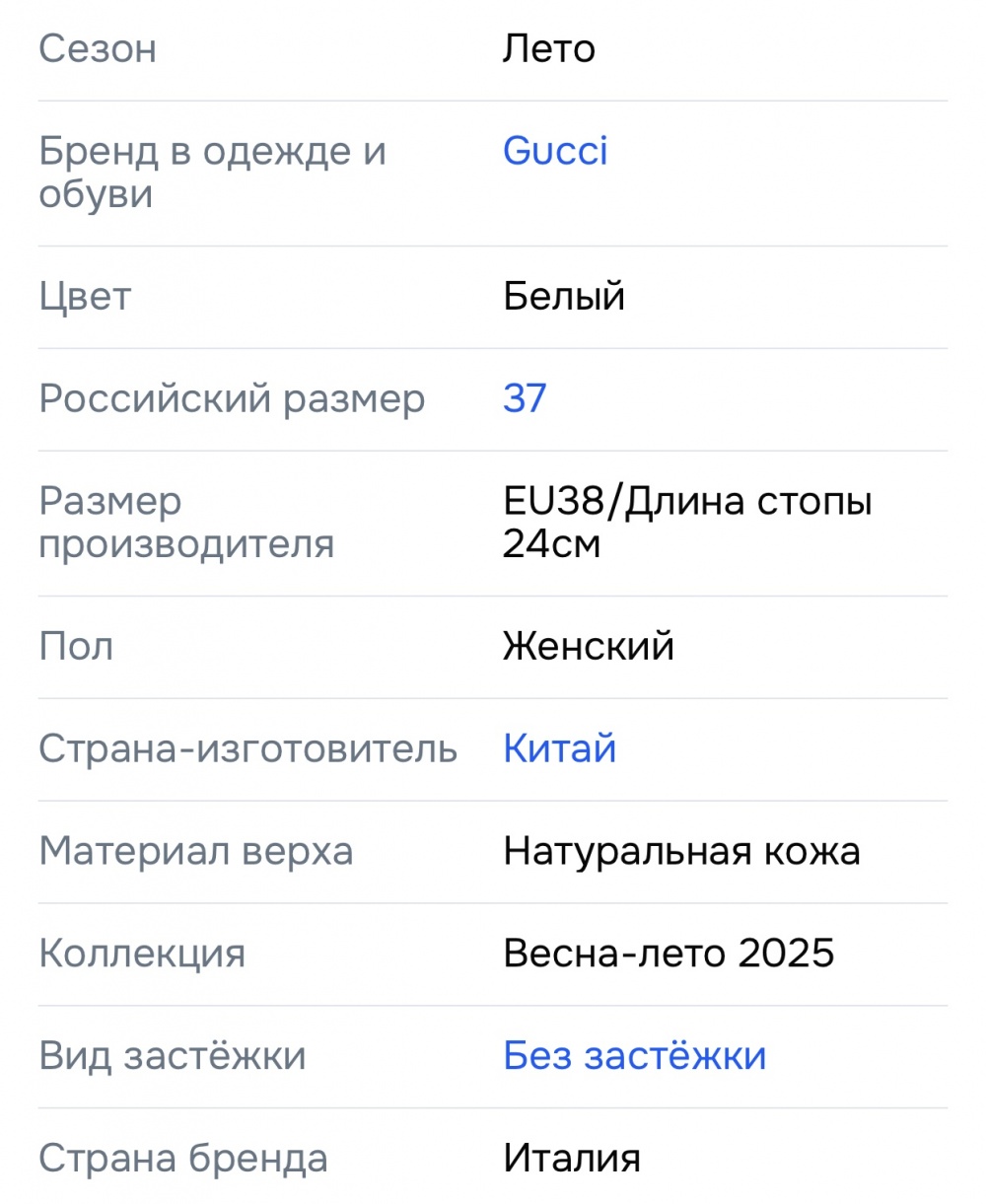Select the Сезон label
The image size is (986, 1204).
[x=98, y=48]
